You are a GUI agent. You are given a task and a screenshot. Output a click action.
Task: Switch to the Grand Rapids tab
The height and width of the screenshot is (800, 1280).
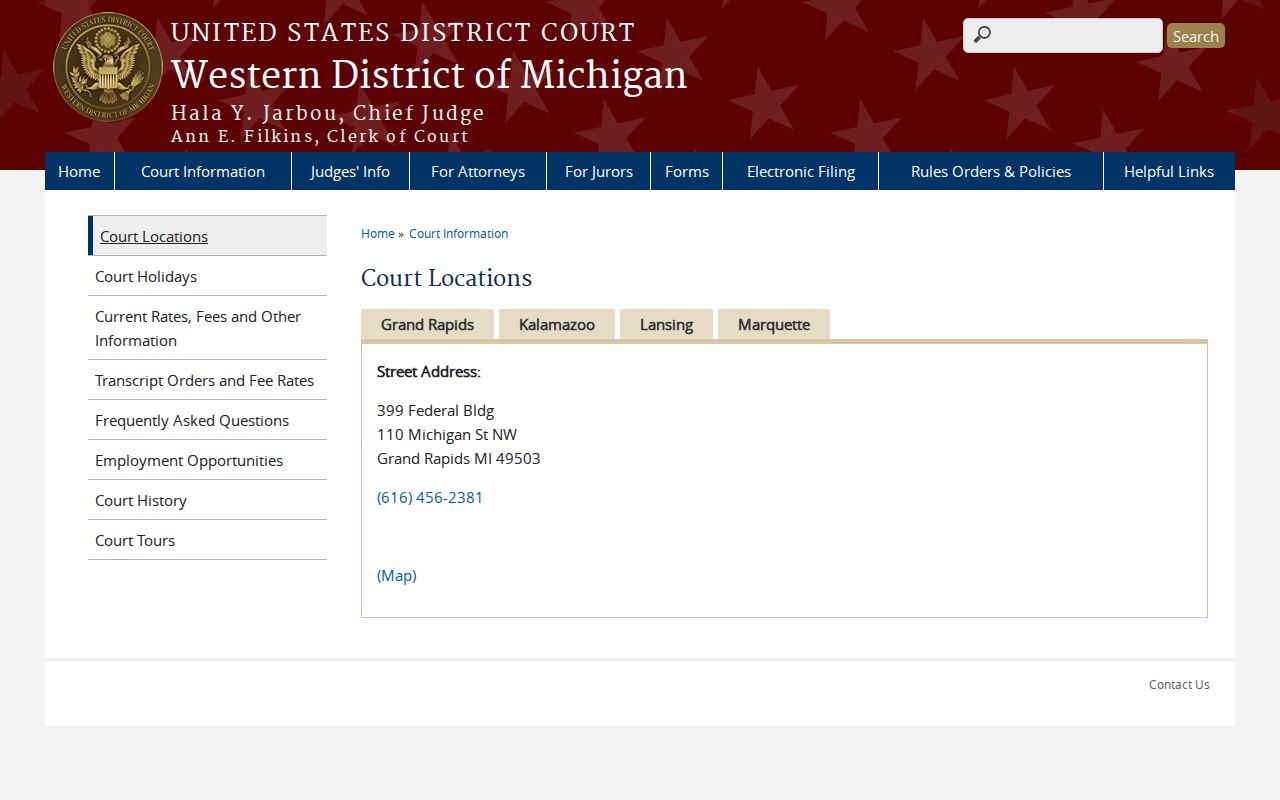tap(427, 324)
